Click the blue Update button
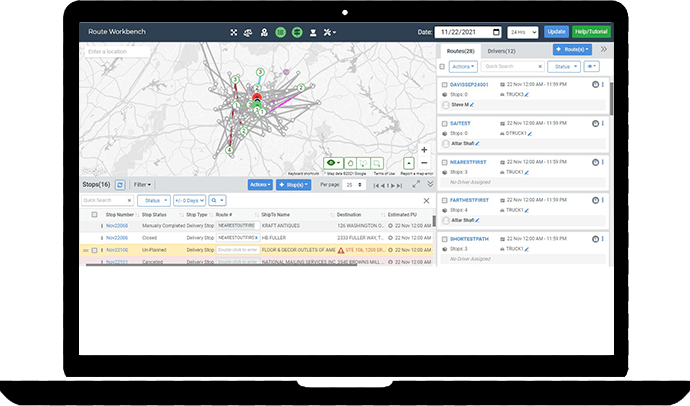This screenshot has height=406, width=690. pos(556,32)
